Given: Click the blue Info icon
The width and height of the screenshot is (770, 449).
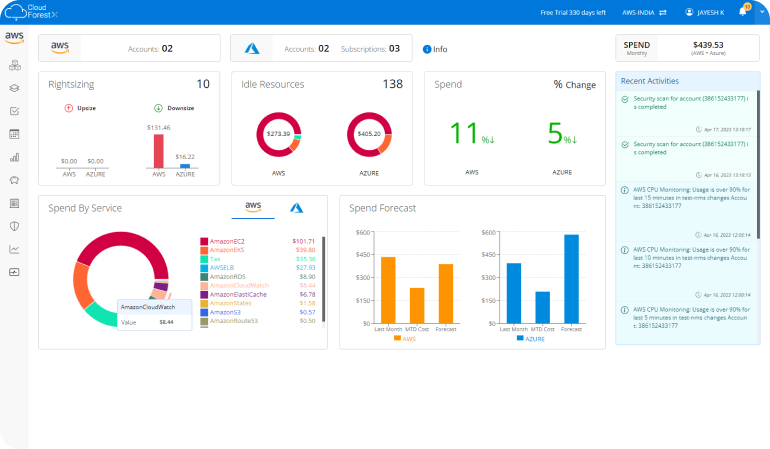Looking at the screenshot, I should tap(427, 49).
